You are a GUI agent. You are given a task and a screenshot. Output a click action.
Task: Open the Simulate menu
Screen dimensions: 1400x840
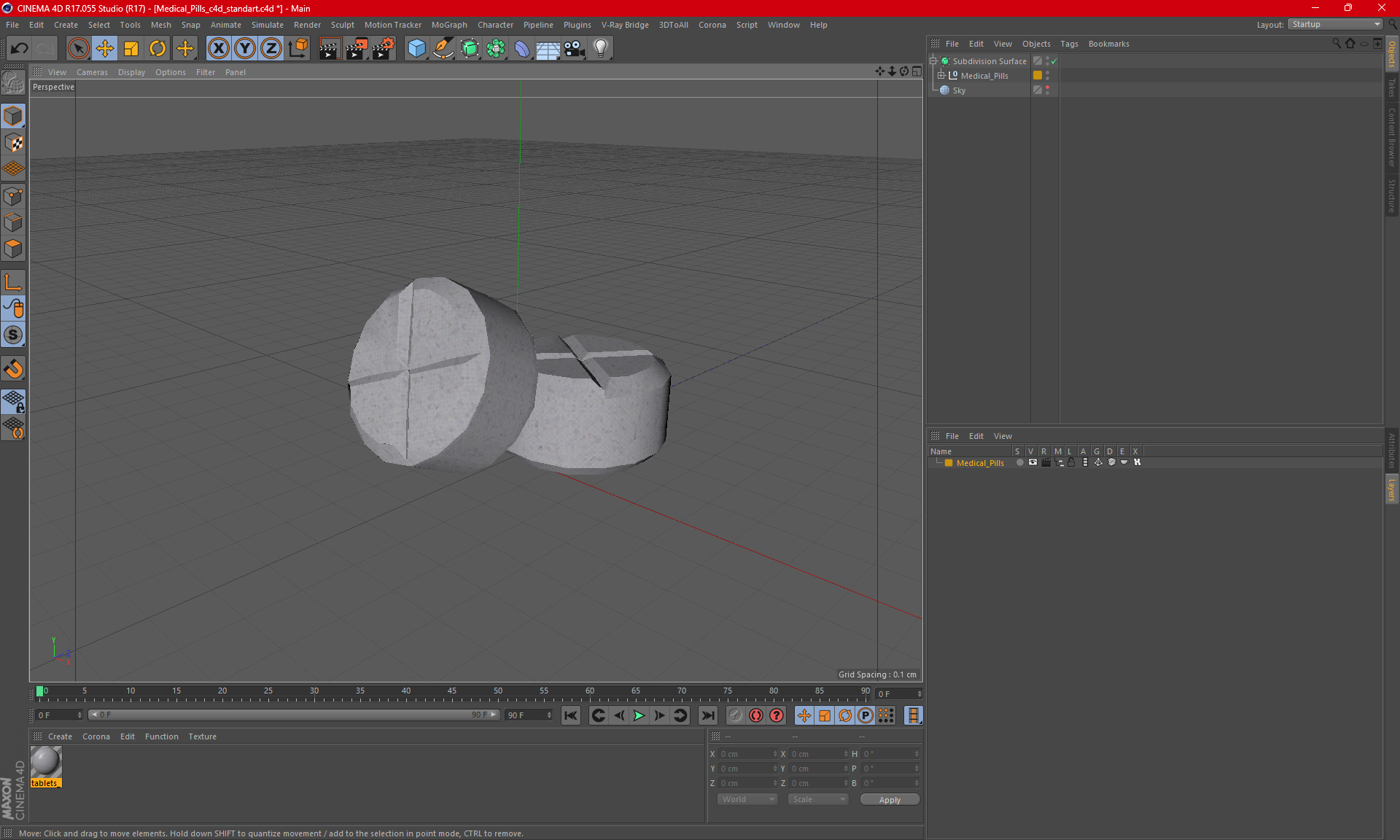(x=268, y=25)
